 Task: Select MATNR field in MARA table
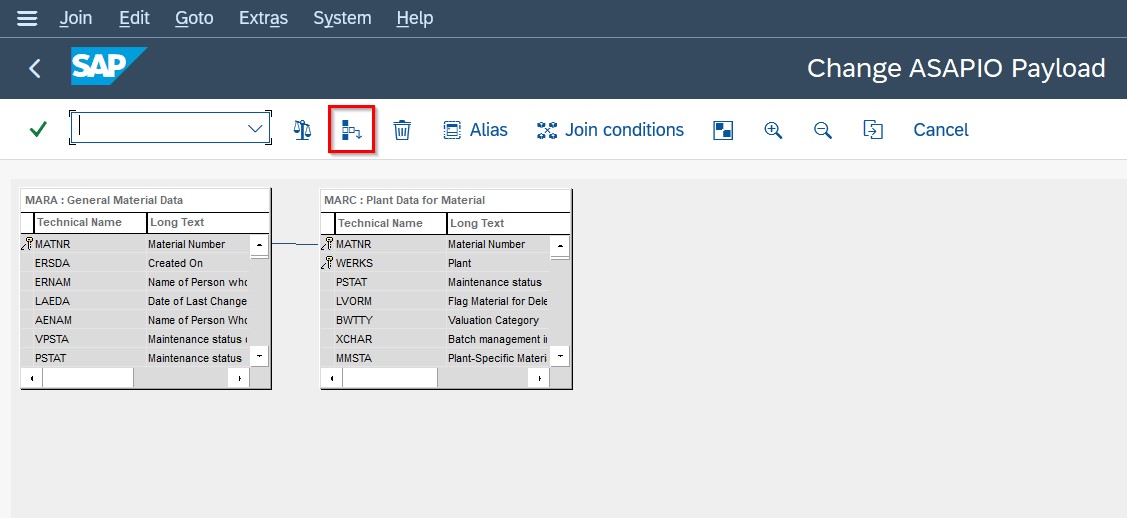click(x=52, y=244)
